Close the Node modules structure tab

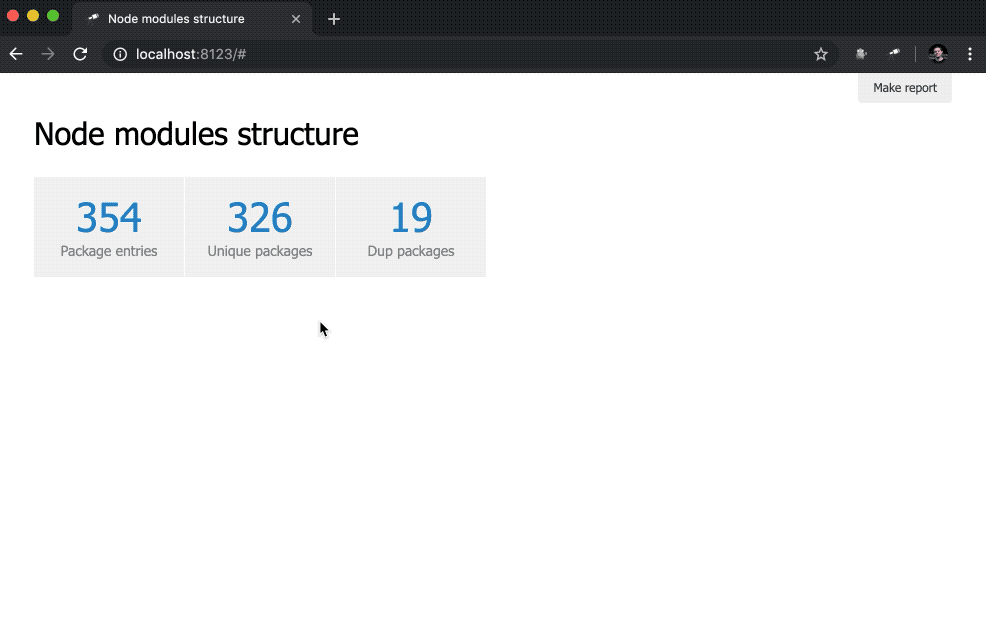click(296, 19)
